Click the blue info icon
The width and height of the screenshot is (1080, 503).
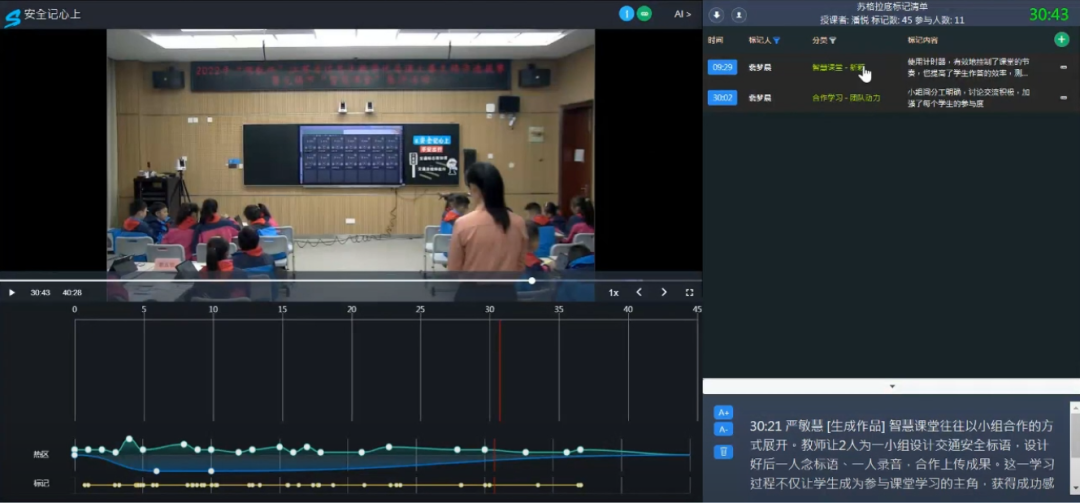point(627,14)
